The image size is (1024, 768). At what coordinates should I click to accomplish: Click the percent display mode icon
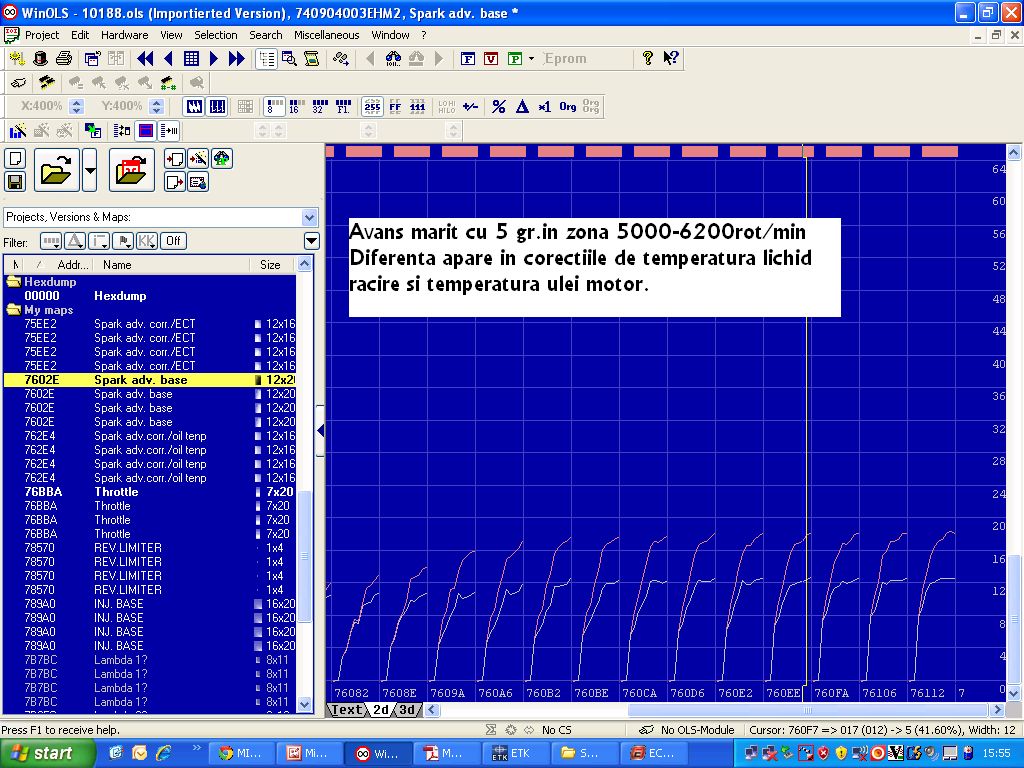498,107
